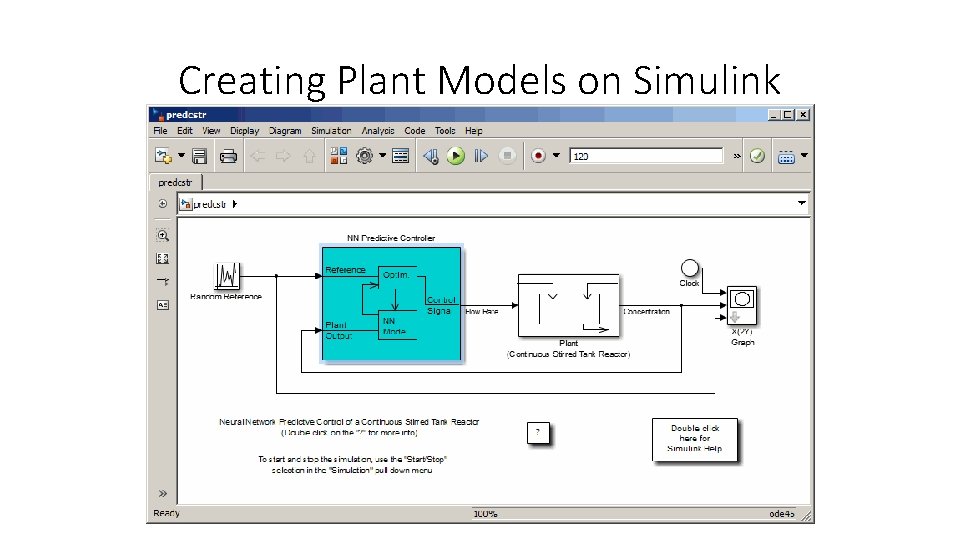Expand the left palette with the double chevron
This screenshot has width=960, height=540.
162,493
